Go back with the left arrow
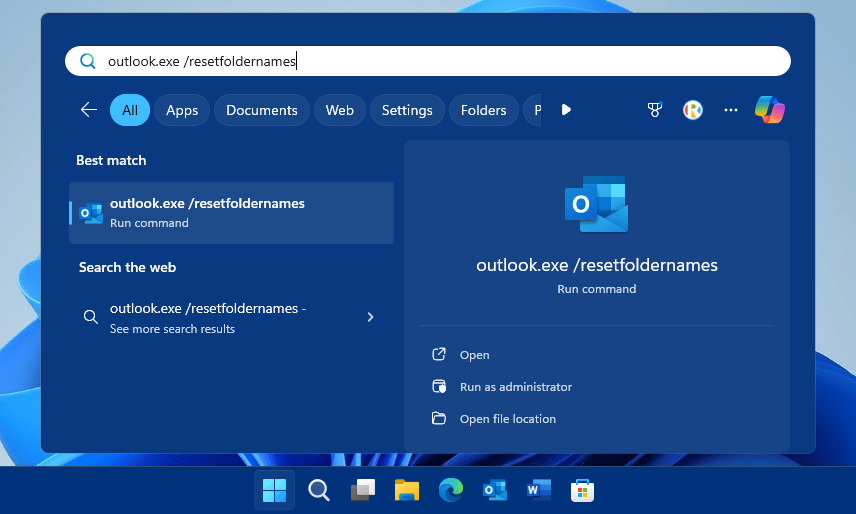 88,110
